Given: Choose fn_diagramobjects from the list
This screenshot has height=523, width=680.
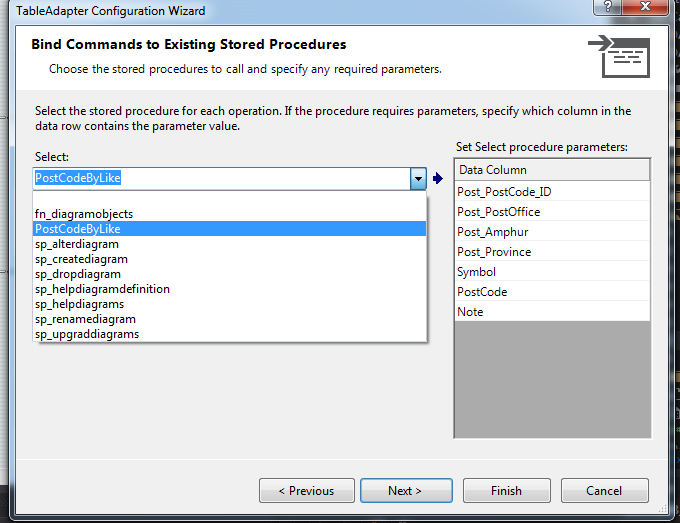Looking at the screenshot, I should 84,214.
